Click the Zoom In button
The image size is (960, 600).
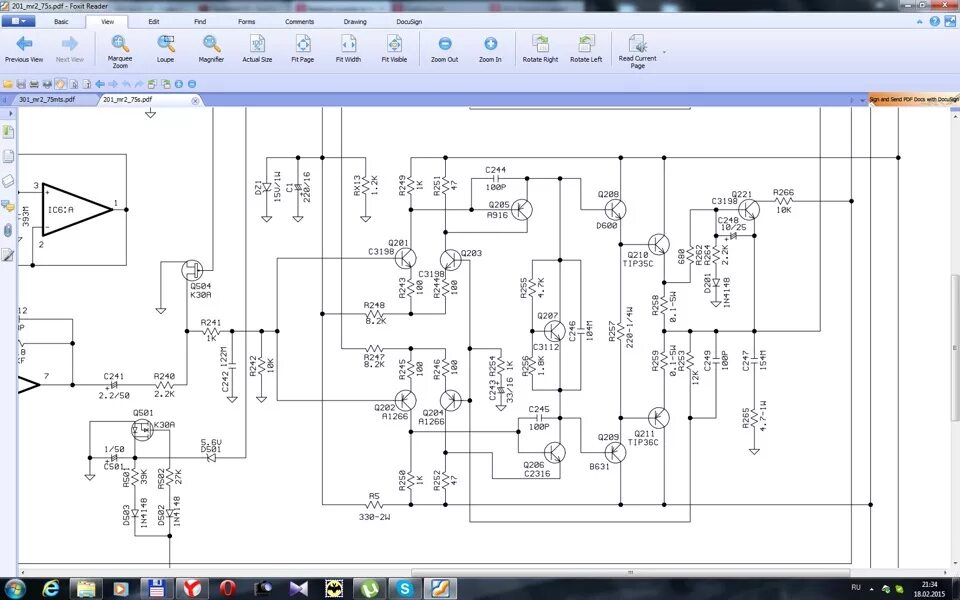490,49
